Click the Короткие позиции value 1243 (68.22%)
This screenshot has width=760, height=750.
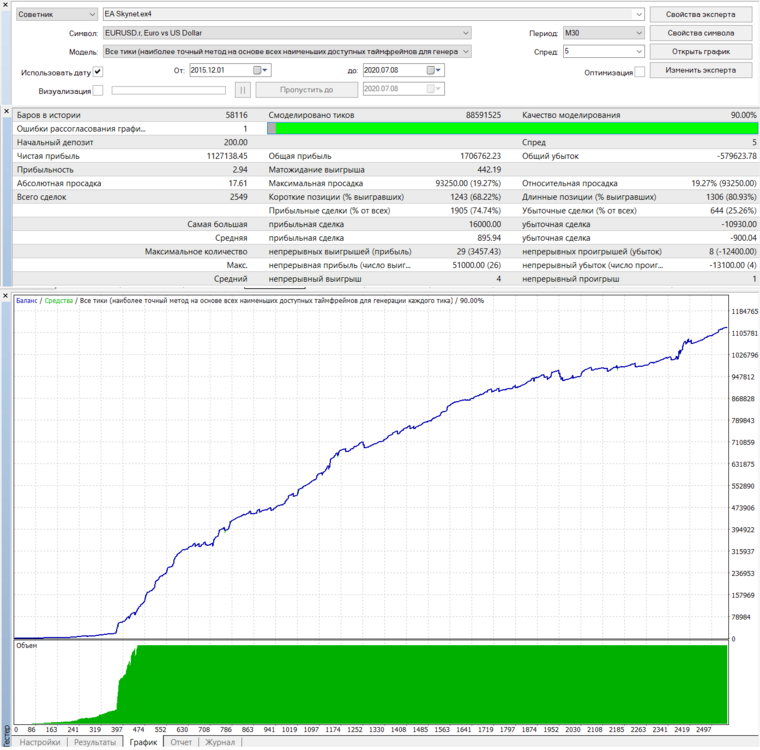[x=475, y=197]
